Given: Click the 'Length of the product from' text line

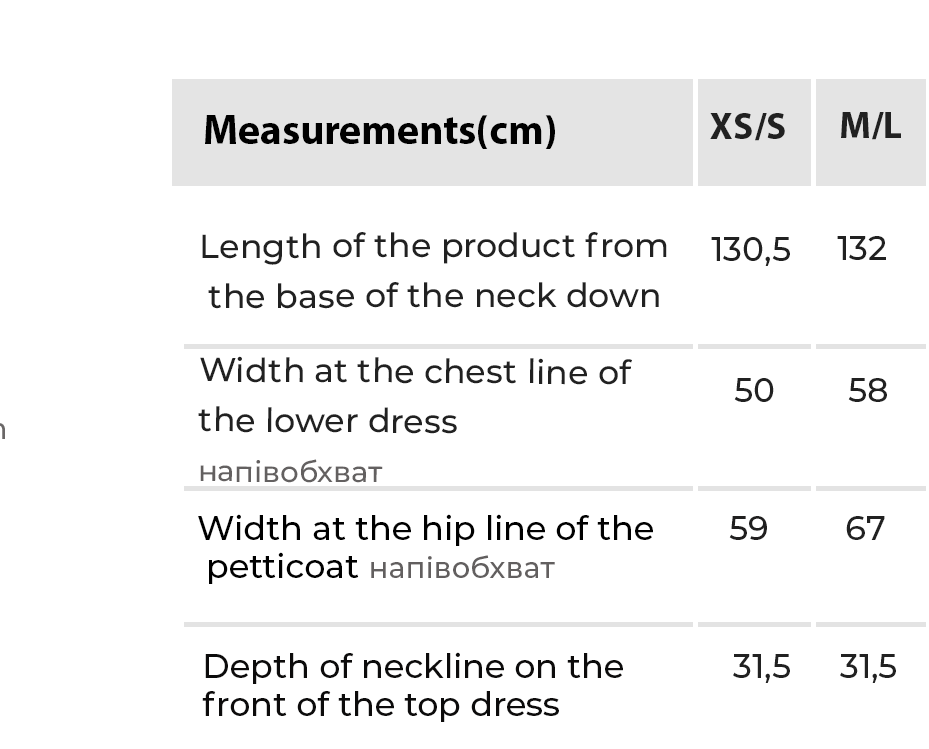Looking at the screenshot, I should (433, 247).
